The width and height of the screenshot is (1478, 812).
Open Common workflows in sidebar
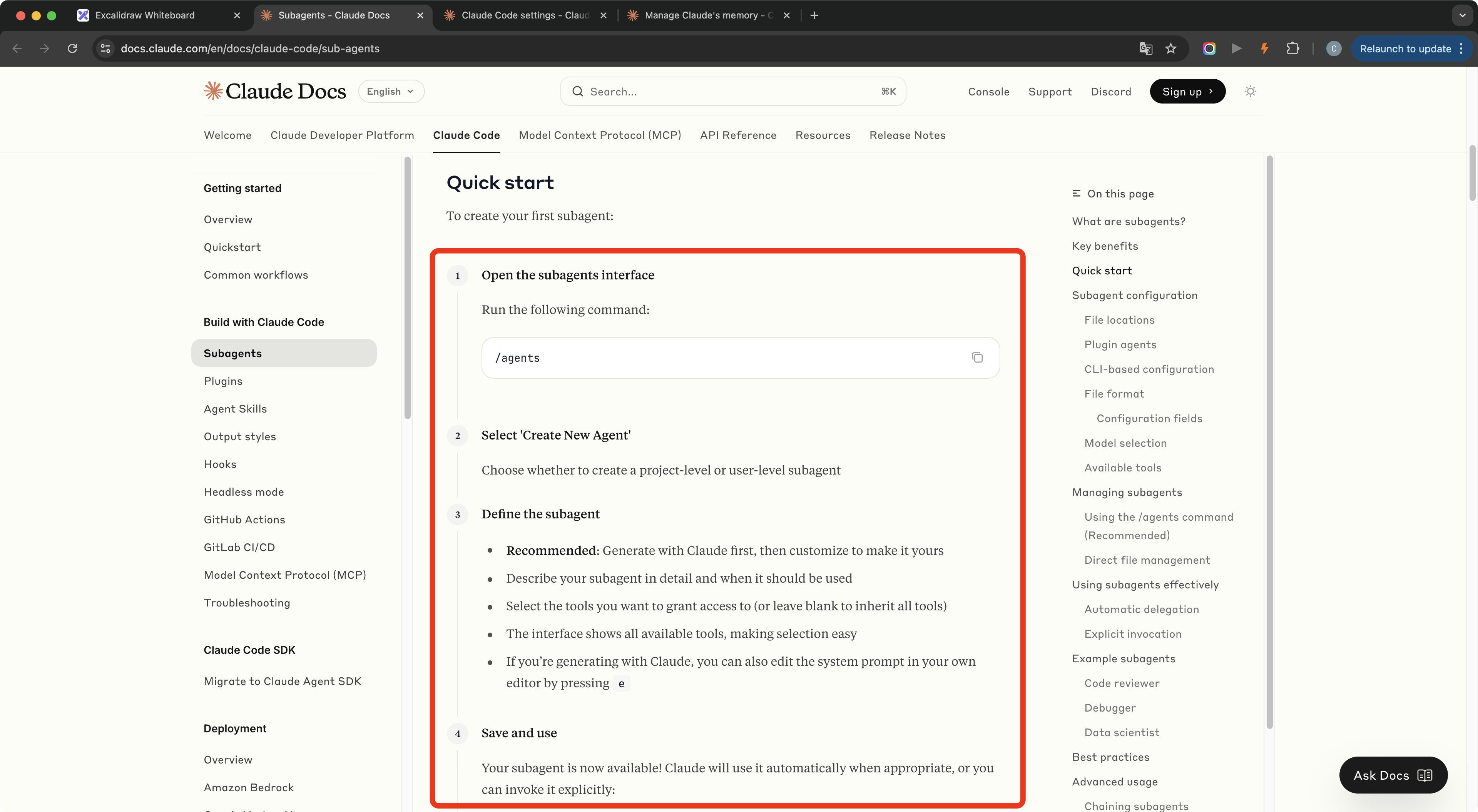tap(255, 275)
